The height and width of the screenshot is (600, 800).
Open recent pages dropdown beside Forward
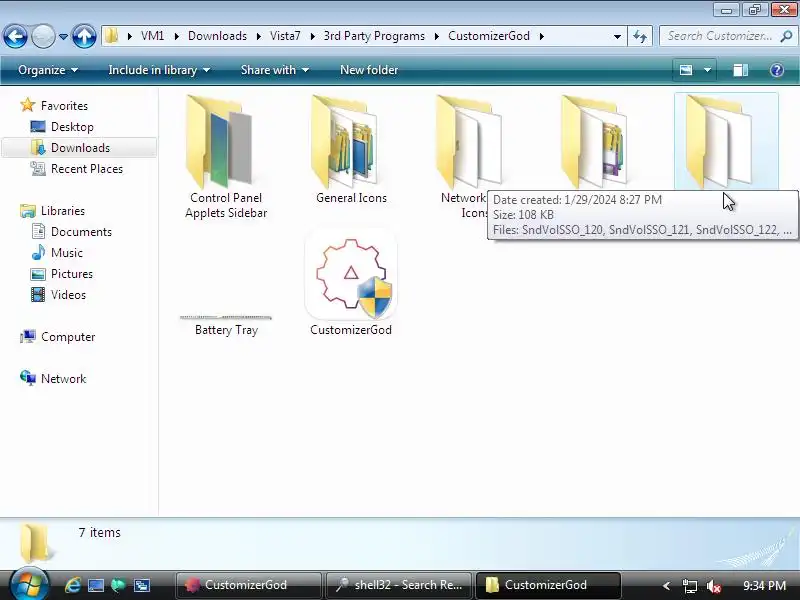tap(63, 37)
